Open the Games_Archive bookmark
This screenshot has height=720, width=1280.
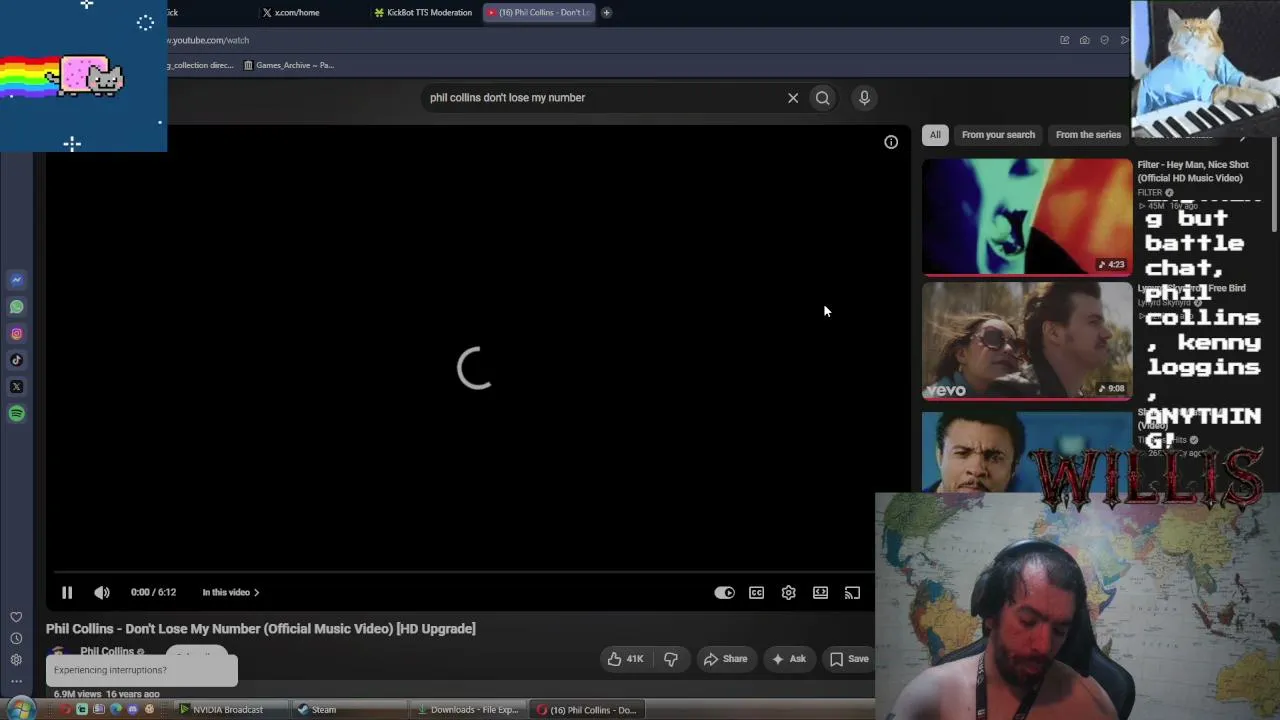pos(289,65)
